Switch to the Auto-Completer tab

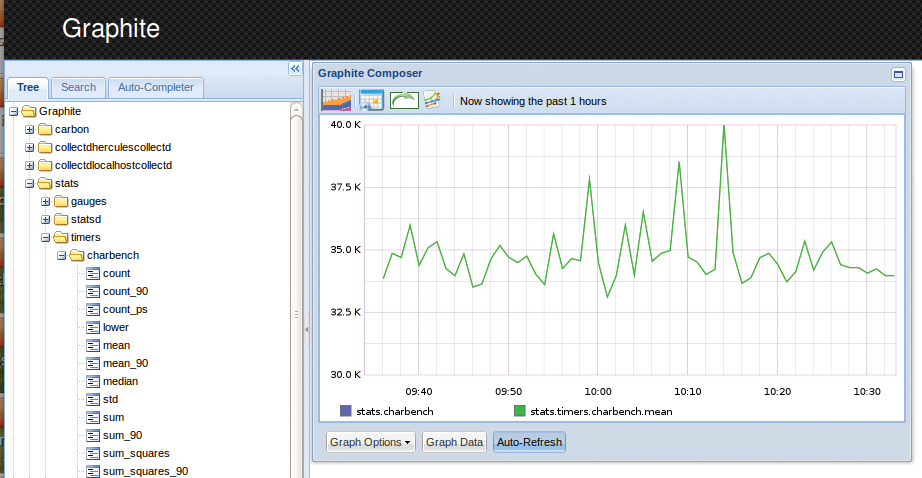[155, 88]
